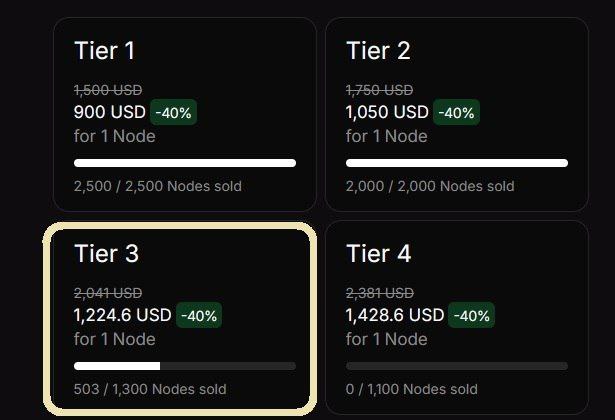
Task: Click the crossed-out 1,500 USD price
Action: pos(107,90)
